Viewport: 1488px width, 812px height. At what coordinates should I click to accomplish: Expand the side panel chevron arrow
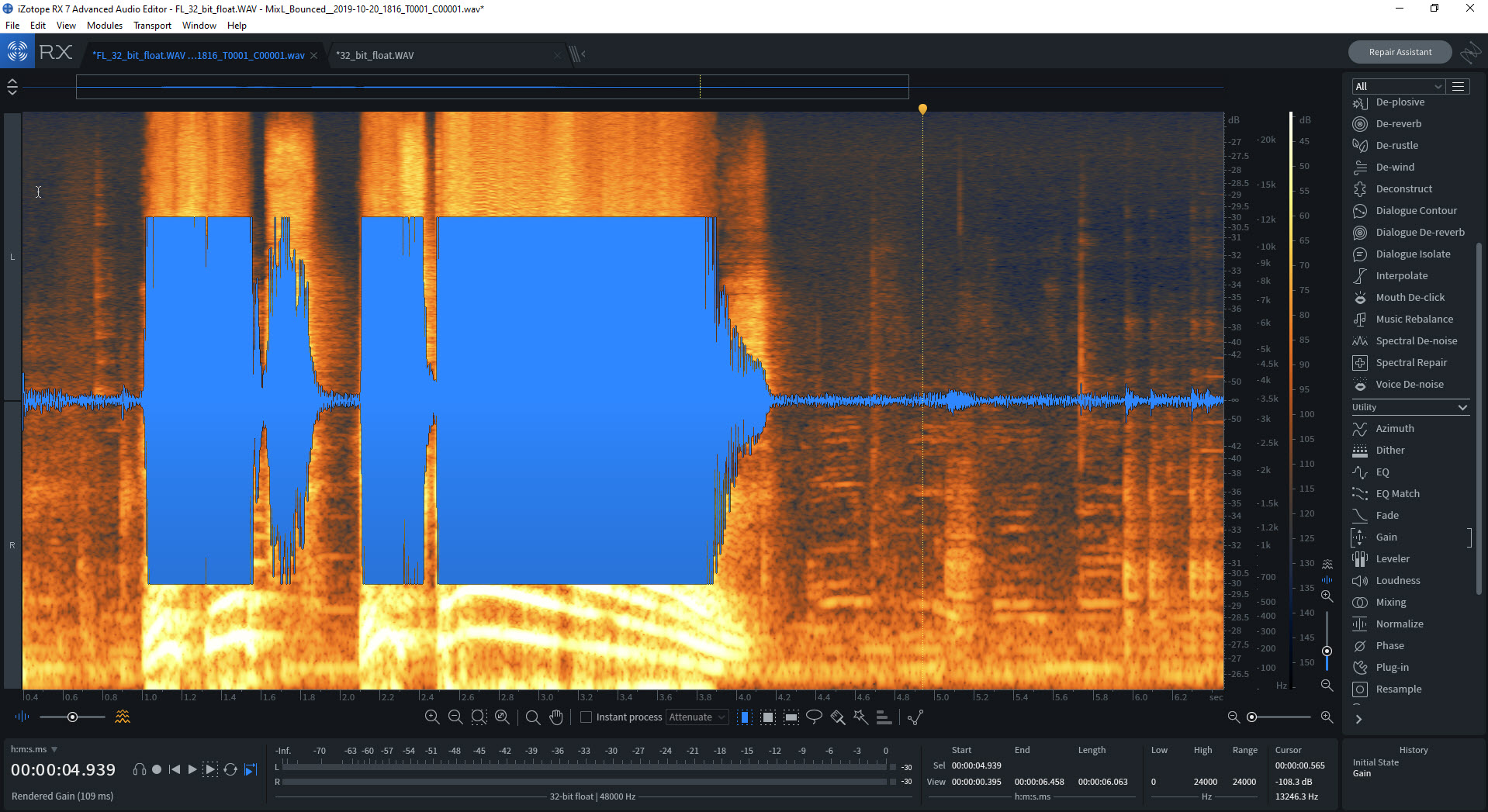click(x=1358, y=719)
